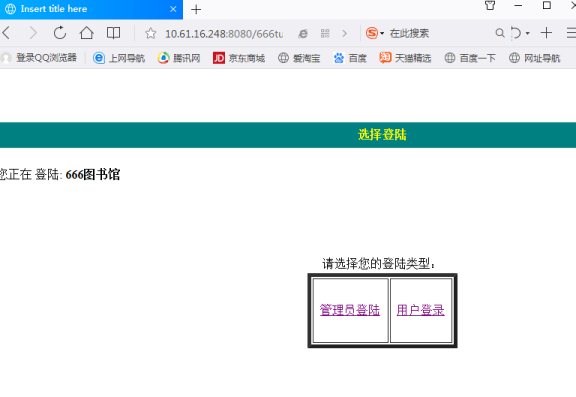
Task: Click the address bar URL field
Action: (x=224, y=34)
